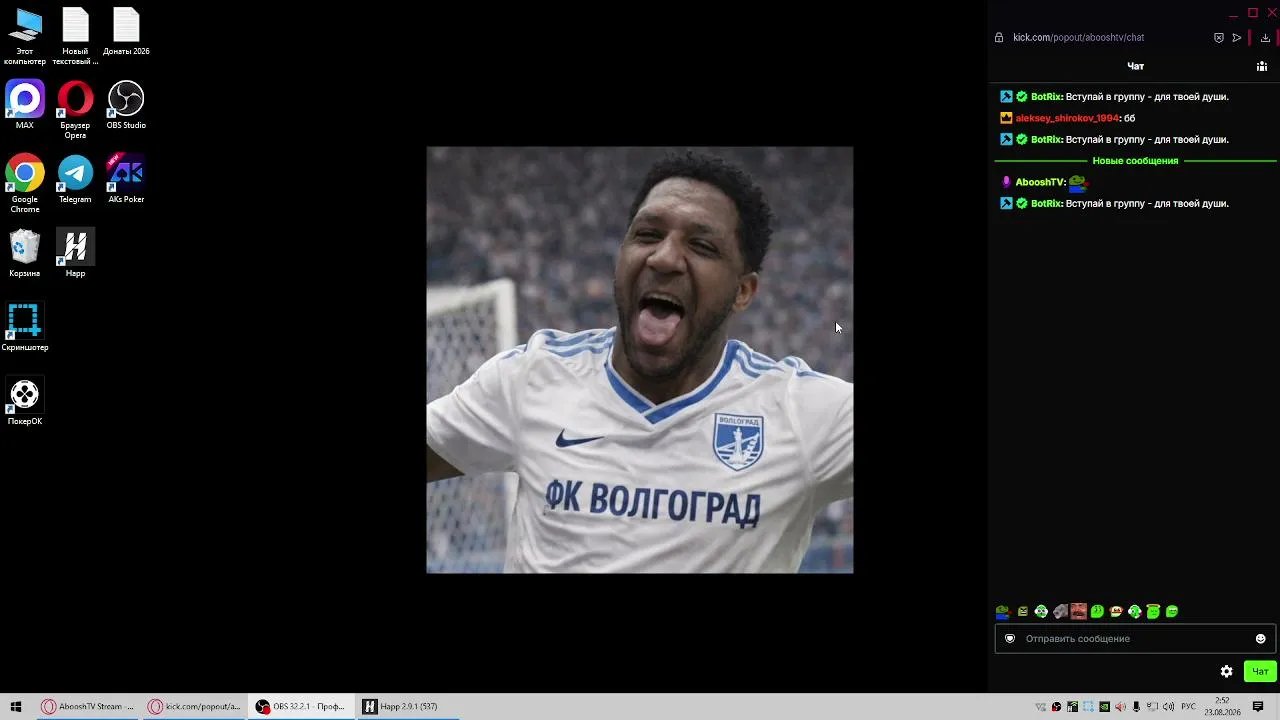Switch to OBS 32.2.1 taskbar window
The height and width of the screenshot is (720, 1280).
302,707
